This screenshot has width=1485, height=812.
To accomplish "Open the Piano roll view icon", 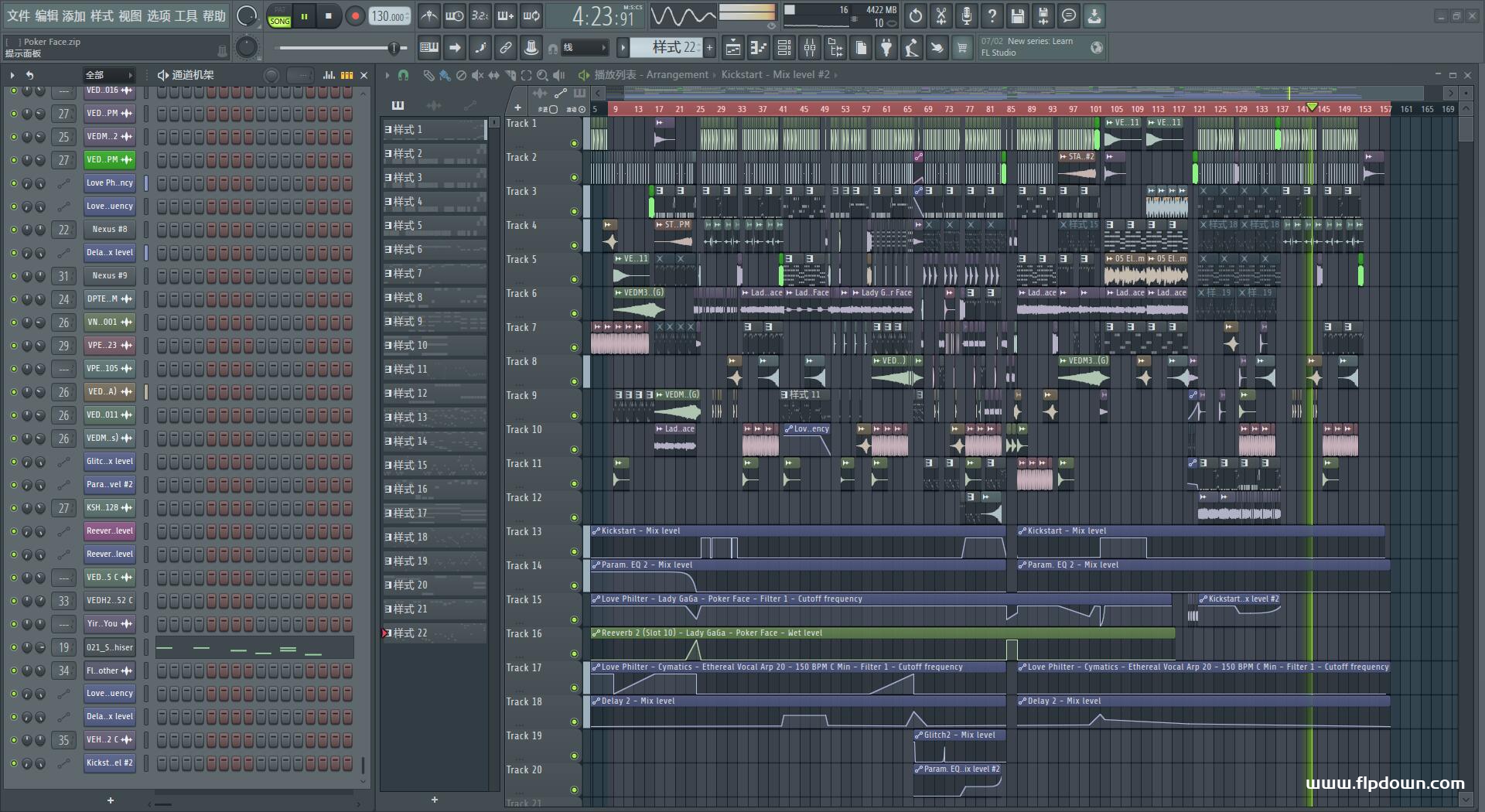I will [x=759, y=48].
